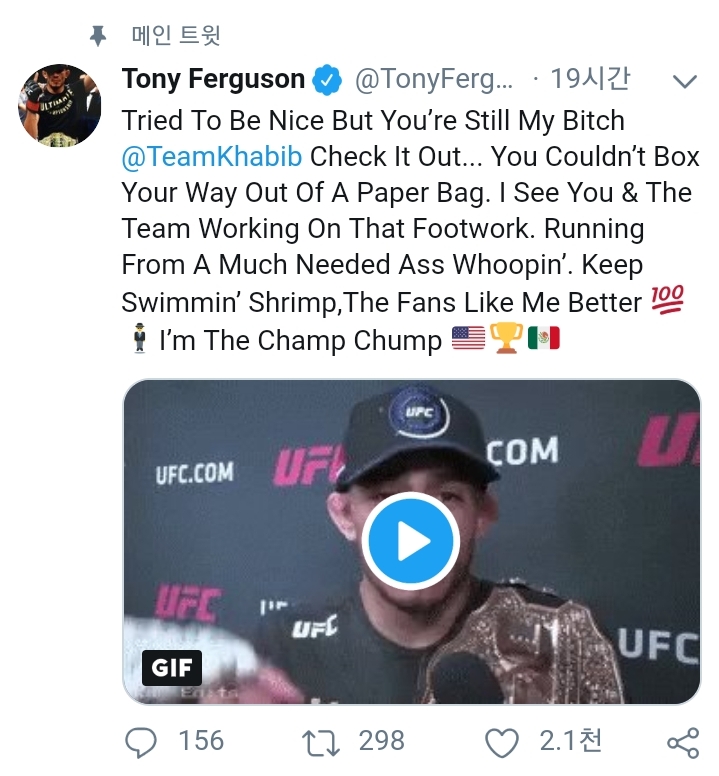
Task: Retweet this tweet using the retweet icon
Action: (321, 741)
